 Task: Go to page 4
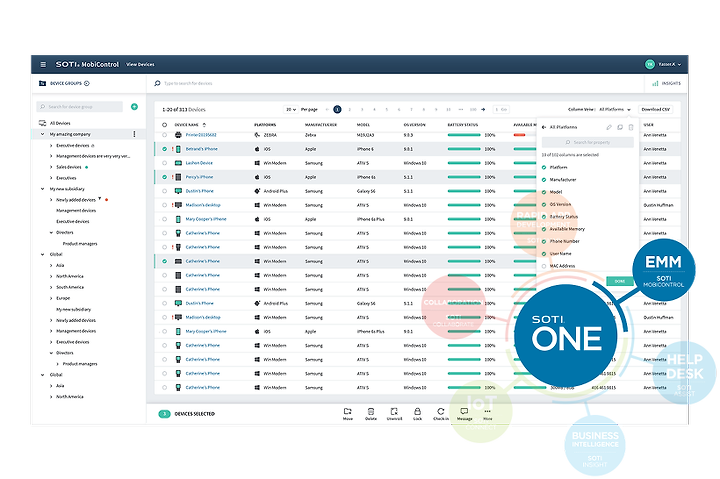(x=374, y=109)
